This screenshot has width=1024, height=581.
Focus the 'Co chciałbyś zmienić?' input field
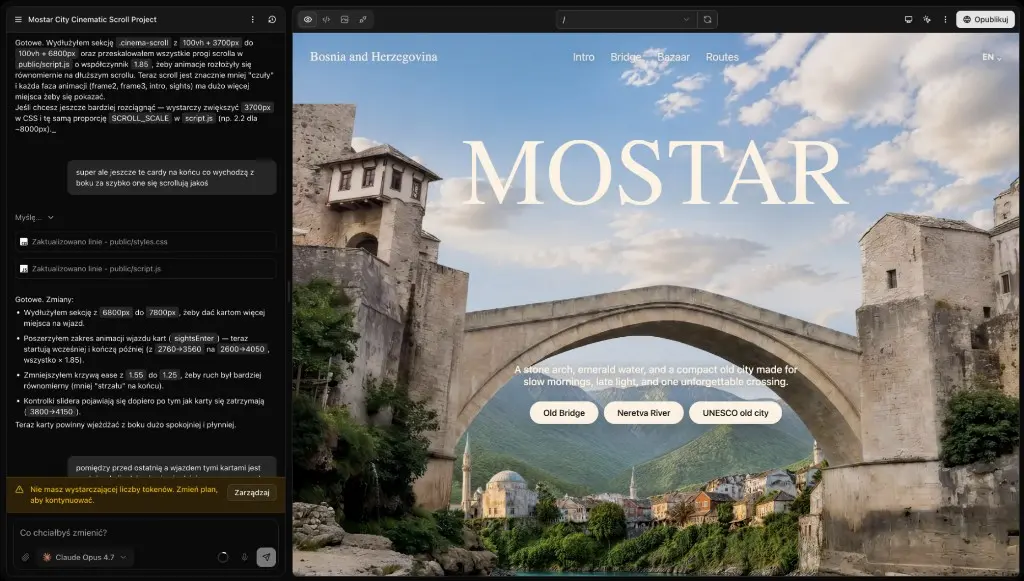(146, 533)
